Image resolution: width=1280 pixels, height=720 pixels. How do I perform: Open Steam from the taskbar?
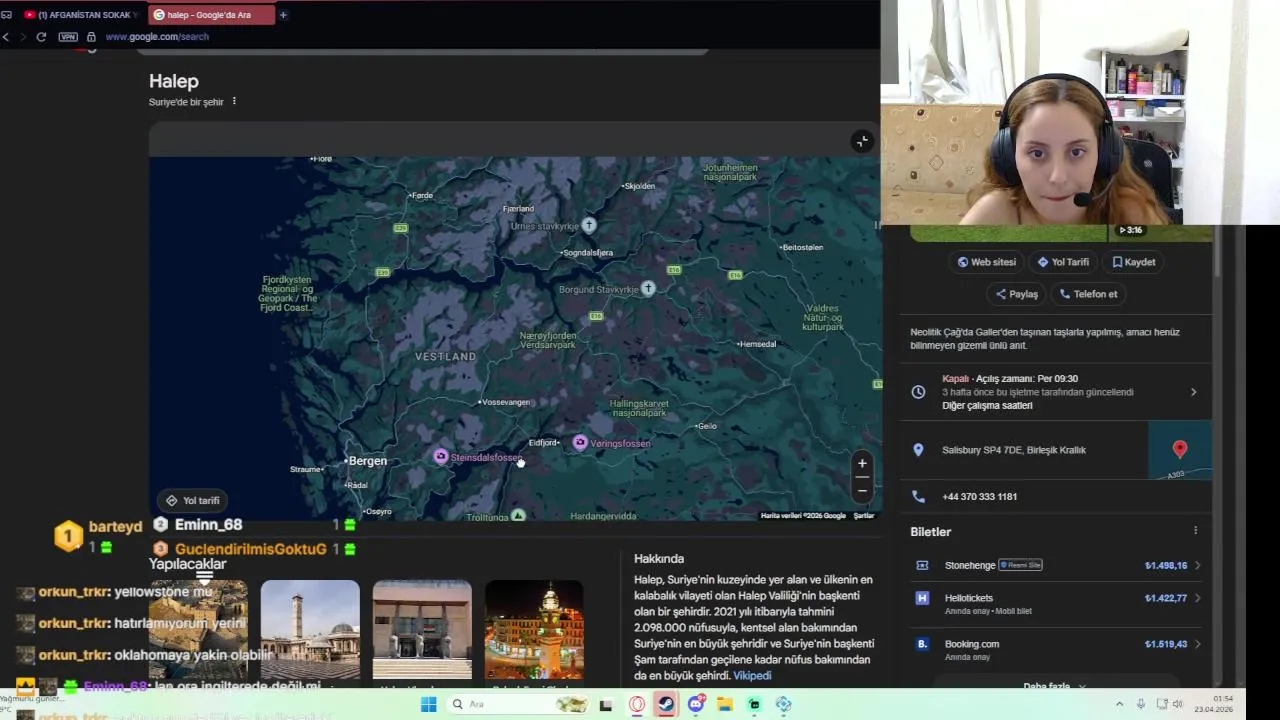(x=666, y=704)
